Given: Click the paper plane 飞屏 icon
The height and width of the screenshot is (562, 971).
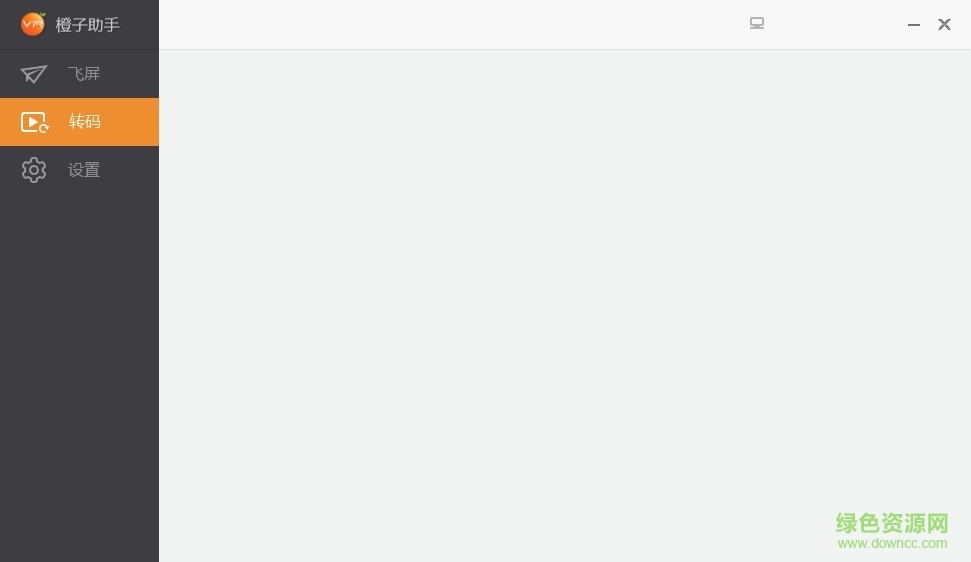Looking at the screenshot, I should point(33,74).
